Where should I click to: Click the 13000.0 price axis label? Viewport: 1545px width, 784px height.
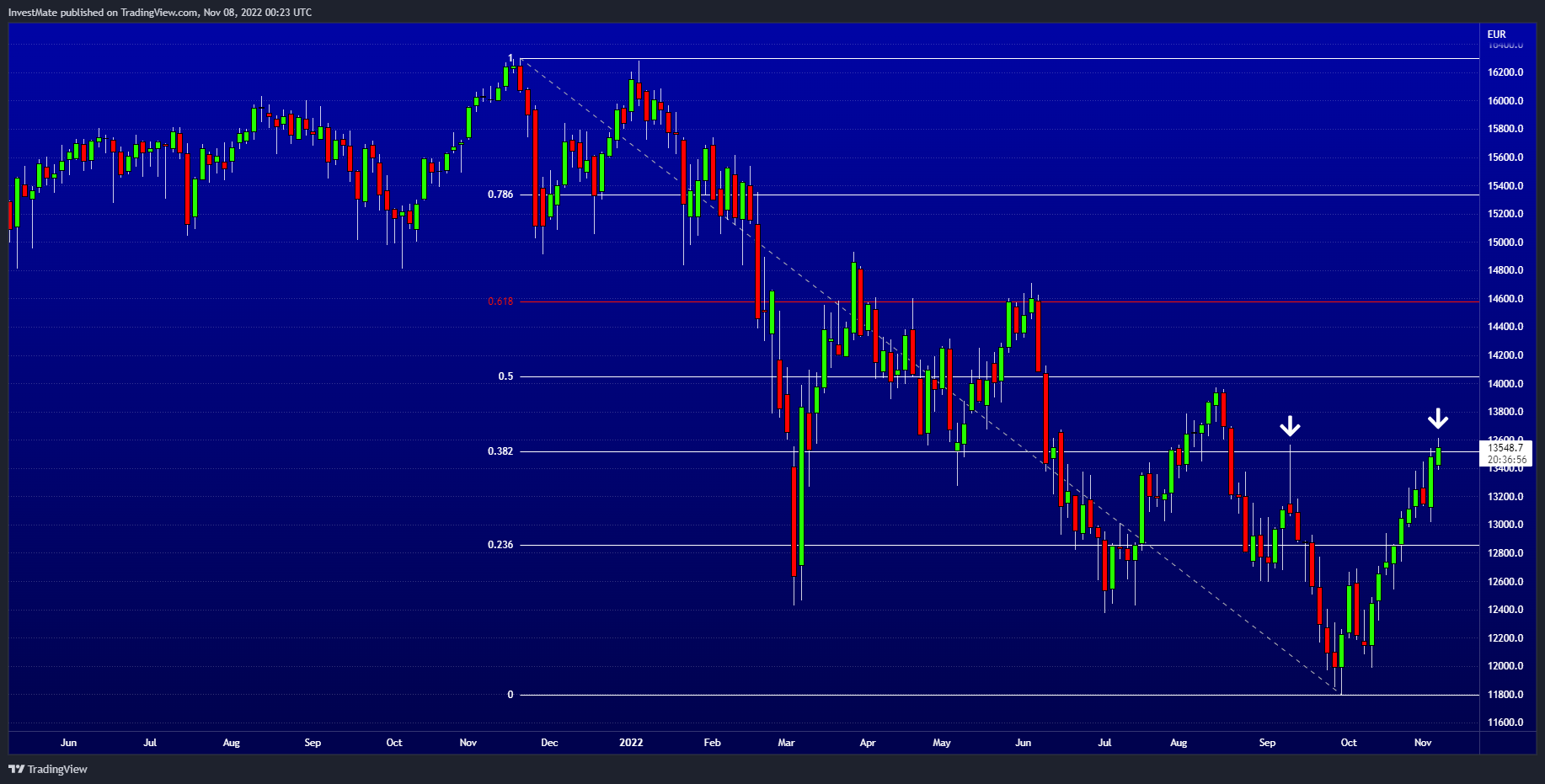[x=1505, y=525]
